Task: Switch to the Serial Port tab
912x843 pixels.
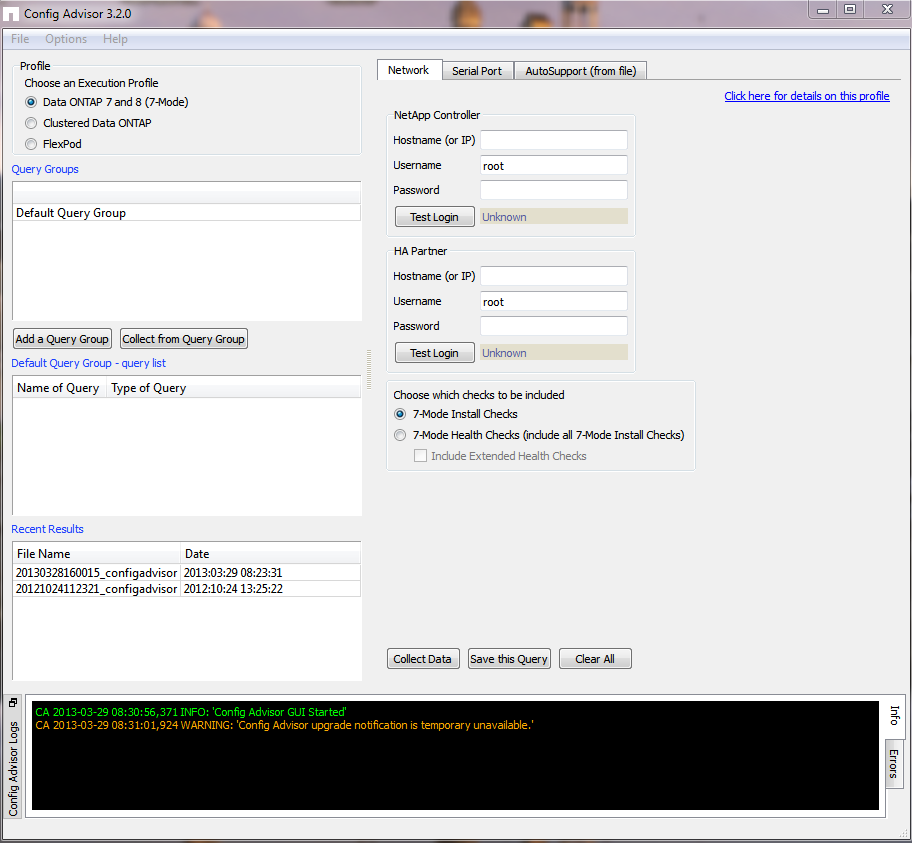Action: [x=476, y=71]
